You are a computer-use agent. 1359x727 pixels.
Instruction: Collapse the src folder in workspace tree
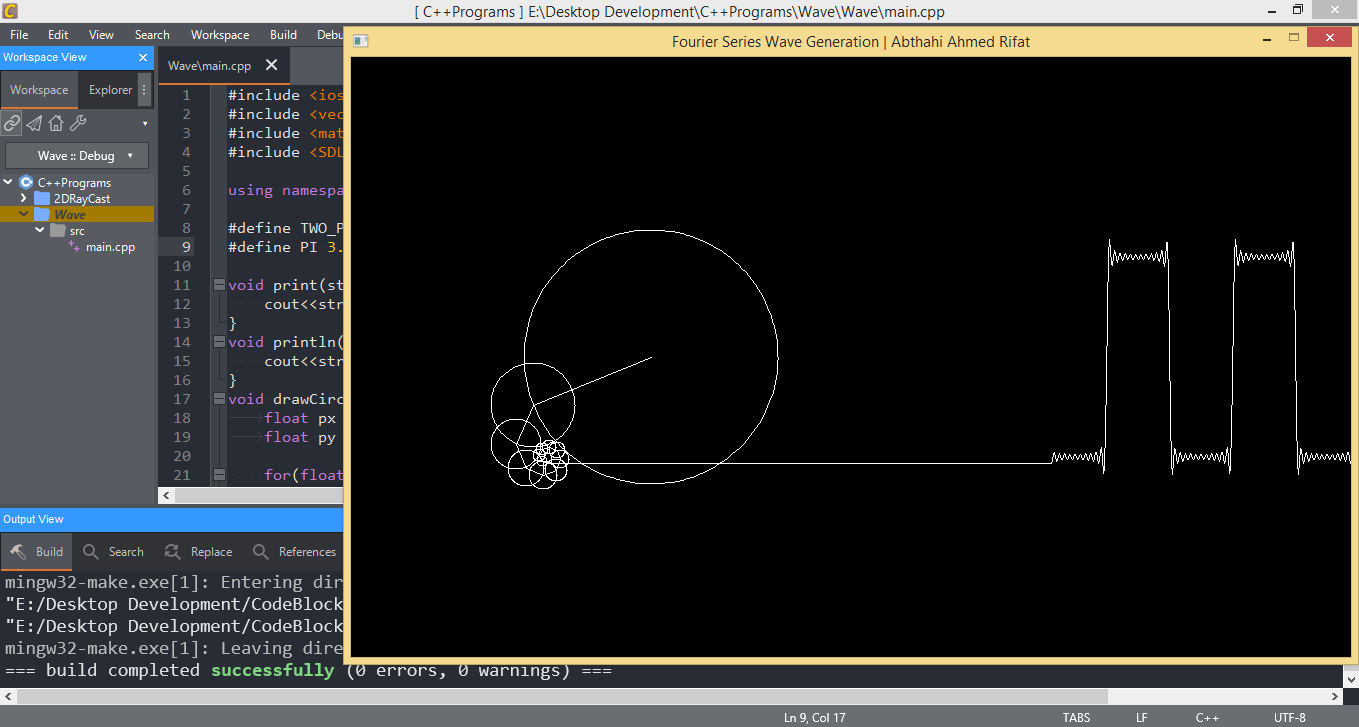coord(40,231)
